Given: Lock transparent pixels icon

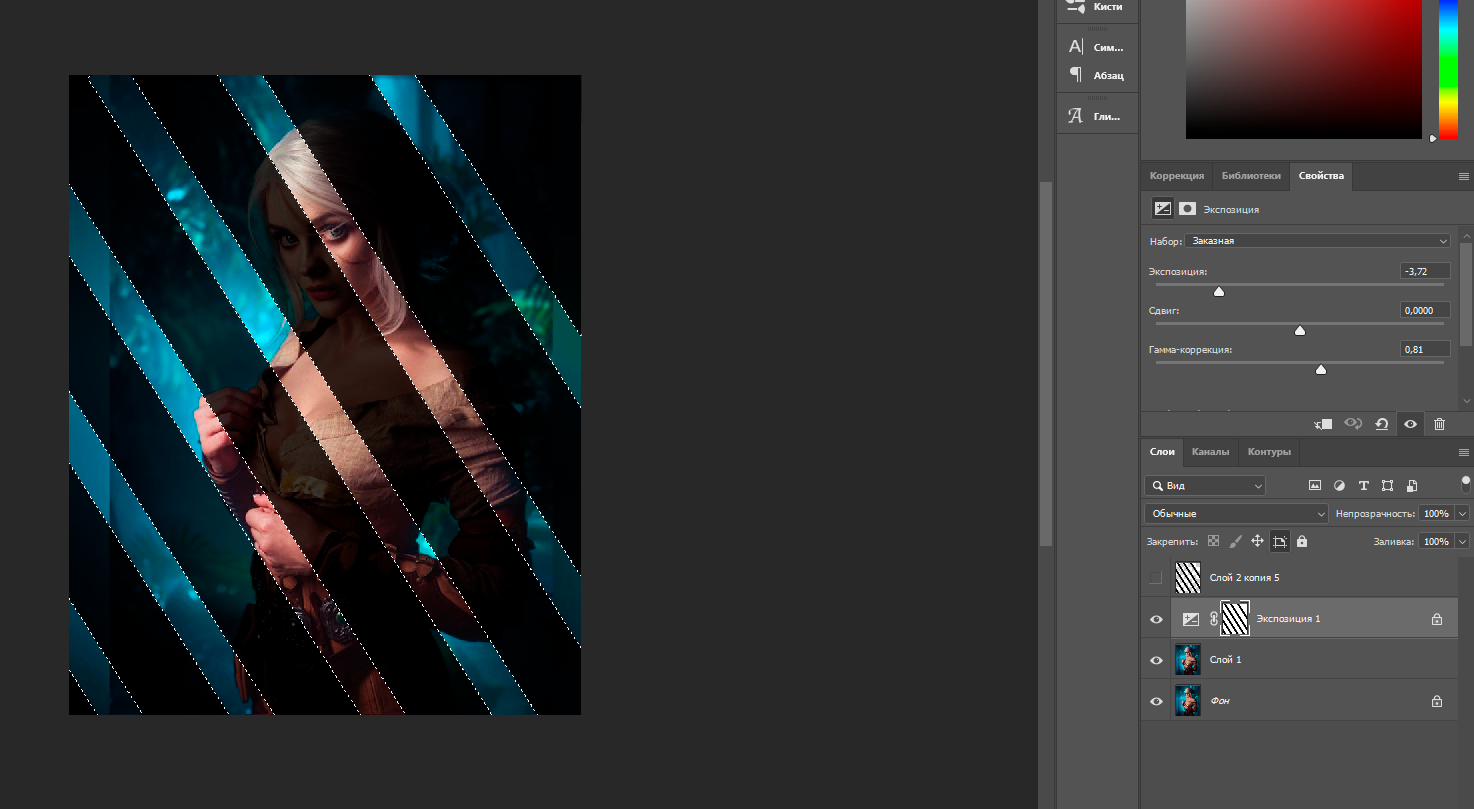Looking at the screenshot, I should [x=1213, y=541].
